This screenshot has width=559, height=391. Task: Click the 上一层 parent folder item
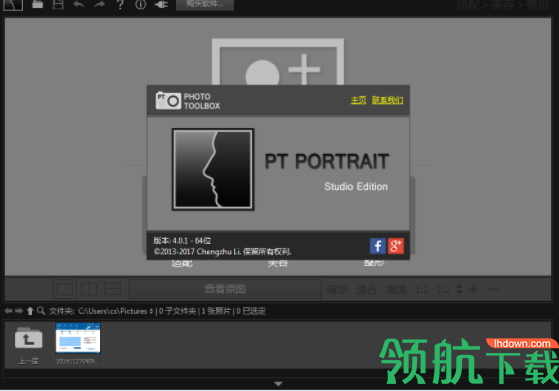coord(29,345)
